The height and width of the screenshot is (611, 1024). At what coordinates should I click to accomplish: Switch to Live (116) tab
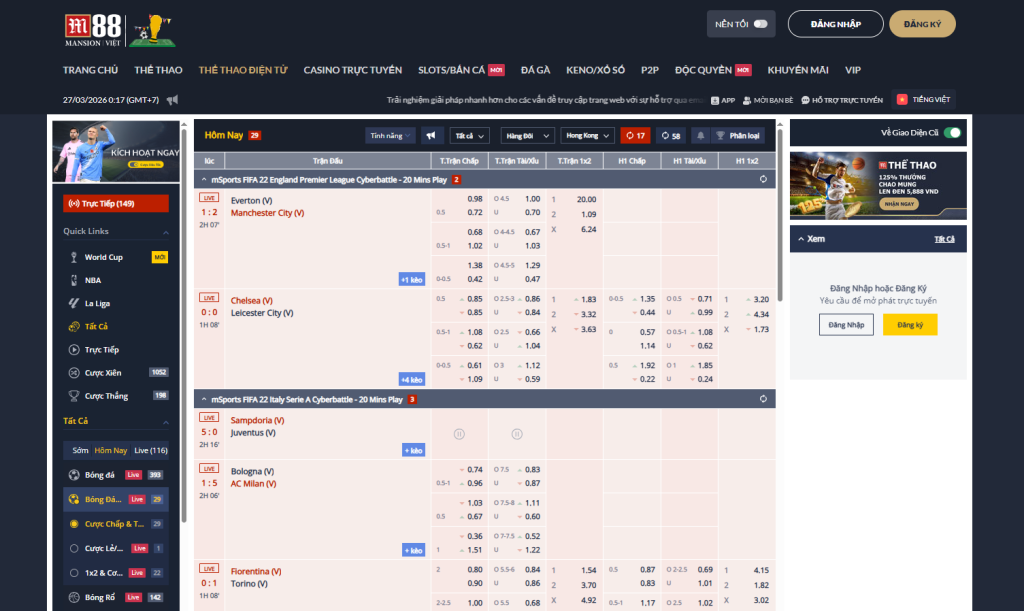[151, 450]
